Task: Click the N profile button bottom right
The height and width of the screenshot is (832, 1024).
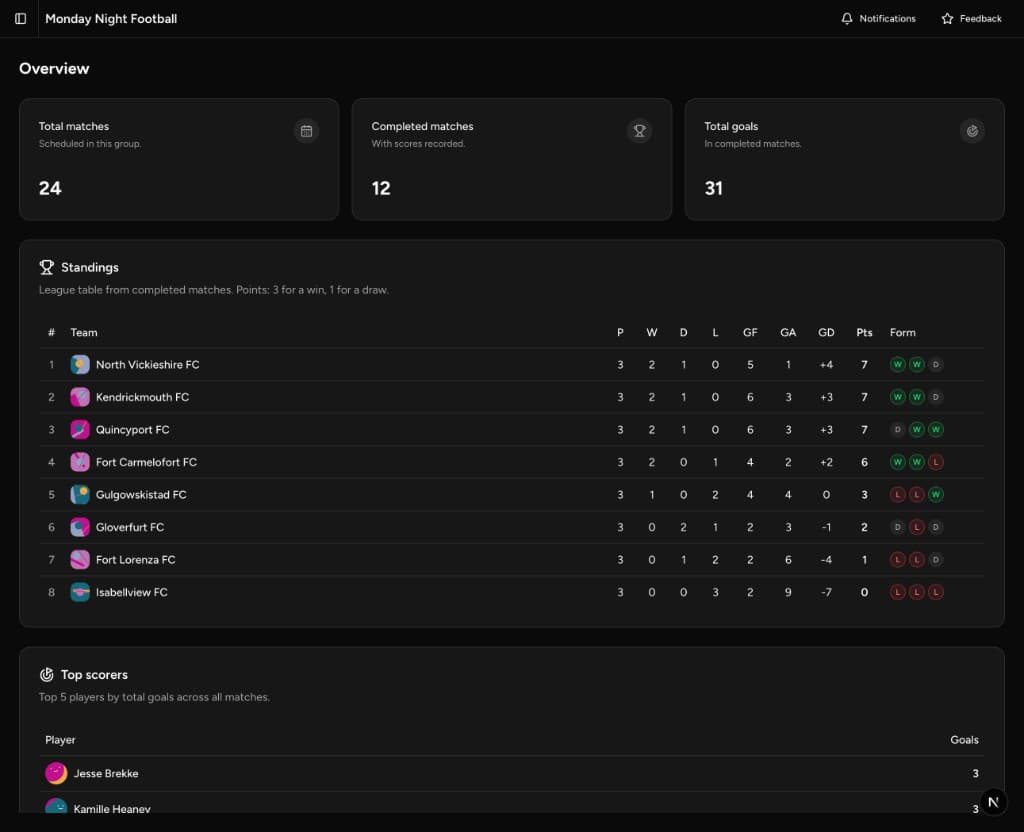Action: click(x=993, y=801)
